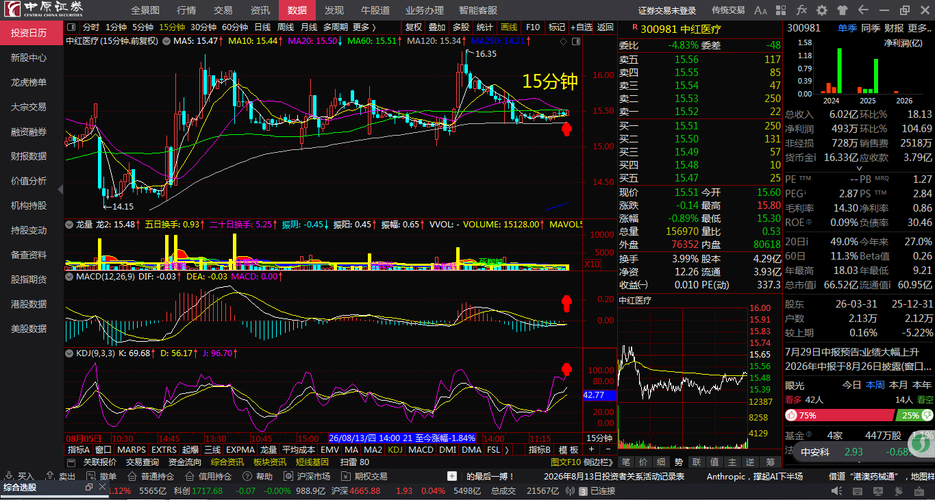Screen dimensions: 935x500
Task: Toggle 叠加 overlay option
Action: pos(437,27)
